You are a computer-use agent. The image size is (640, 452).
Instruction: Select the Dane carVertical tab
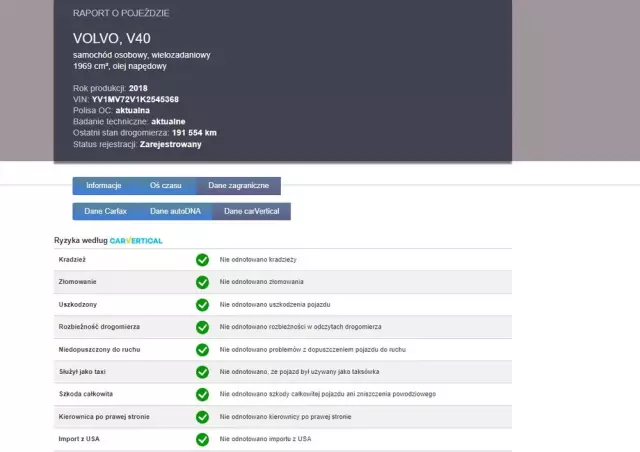click(252, 212)
